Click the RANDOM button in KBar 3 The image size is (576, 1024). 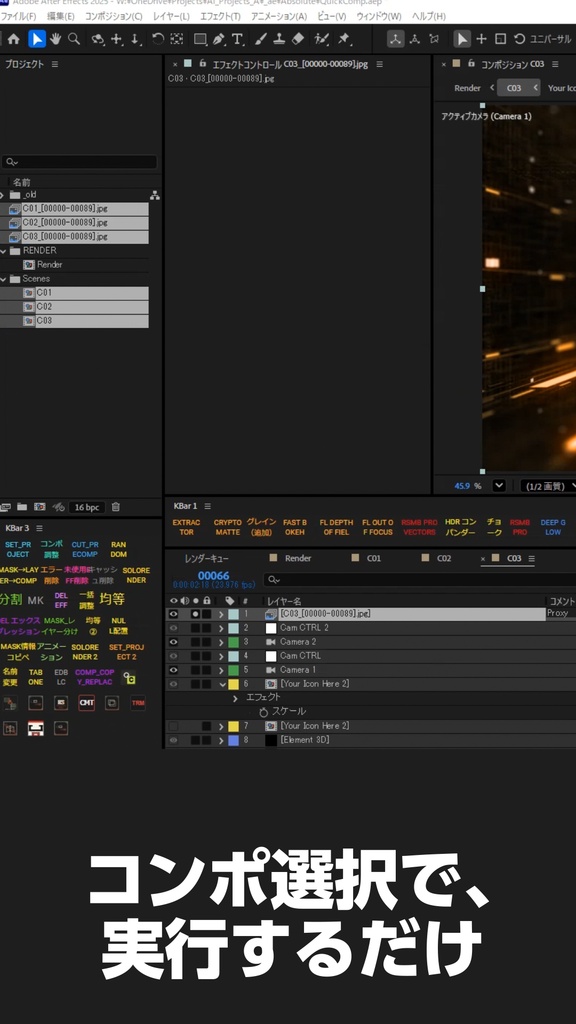[118, 549]
